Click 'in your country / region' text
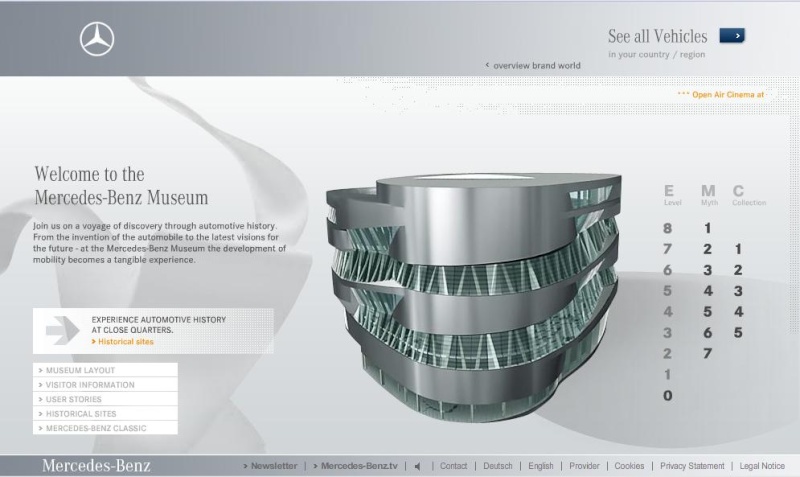 (656, 55)
